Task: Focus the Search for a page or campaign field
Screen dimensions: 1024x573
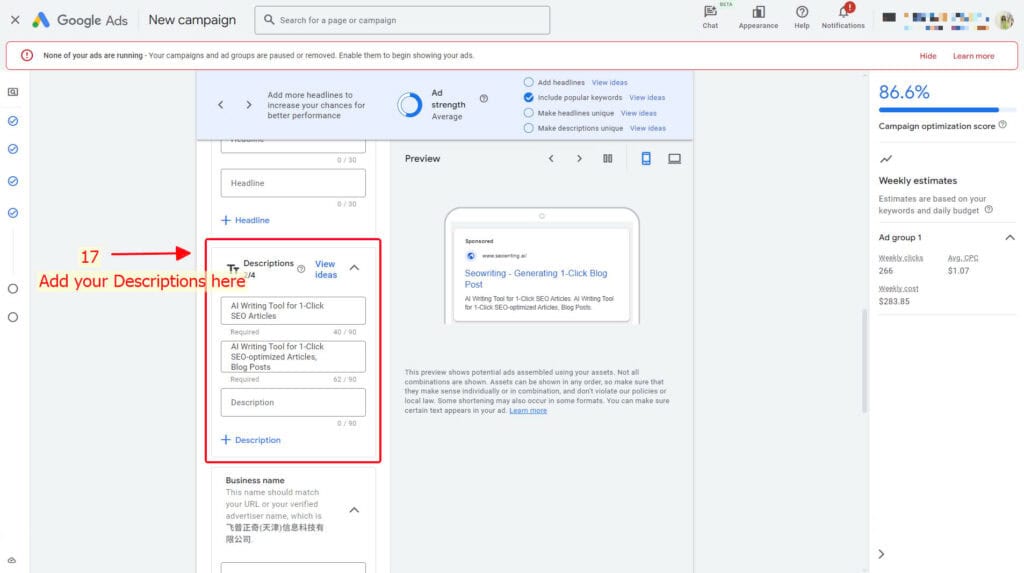Action: [x=402, y=20]
